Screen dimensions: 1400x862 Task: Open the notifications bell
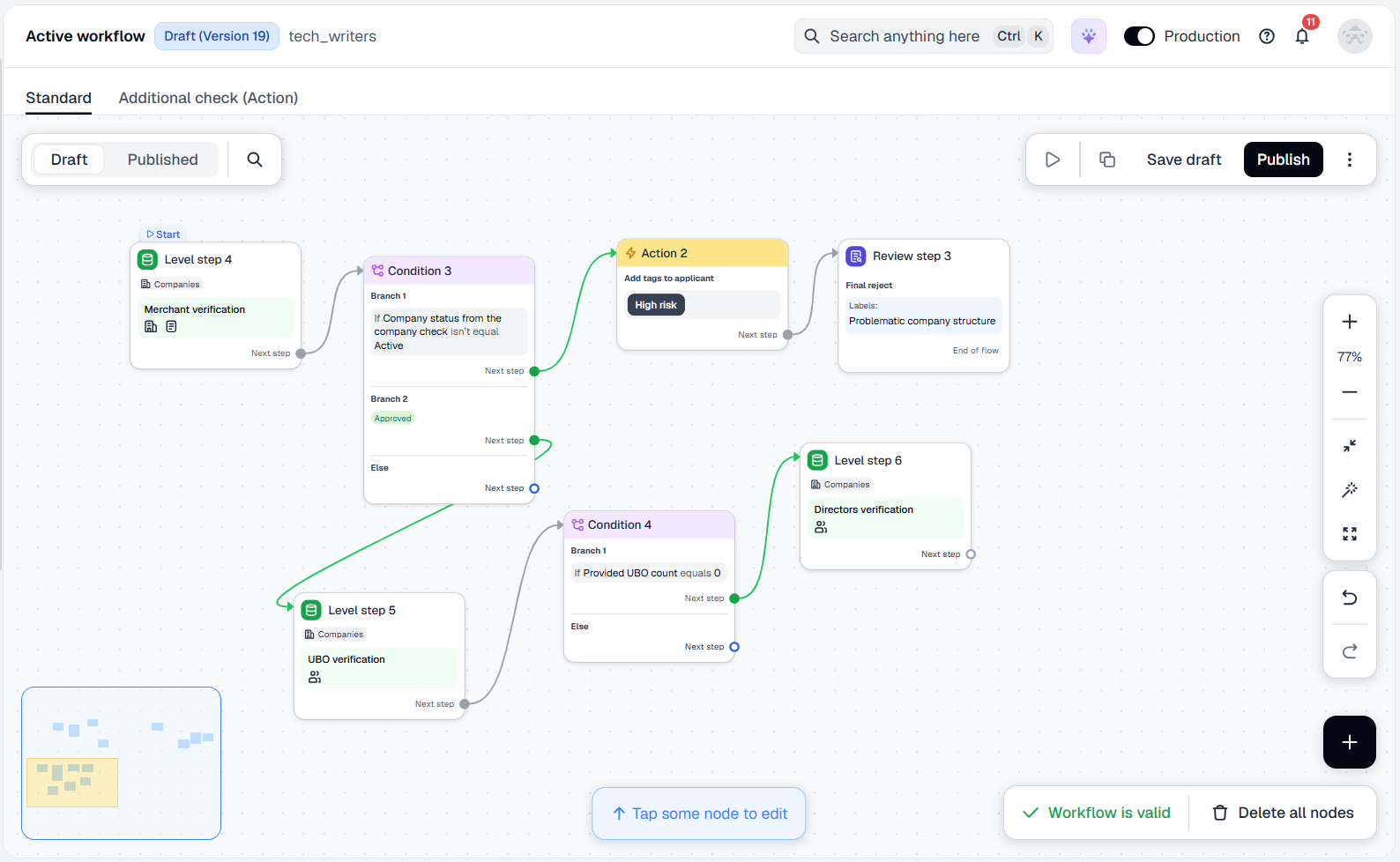(x=1302, y=36)
